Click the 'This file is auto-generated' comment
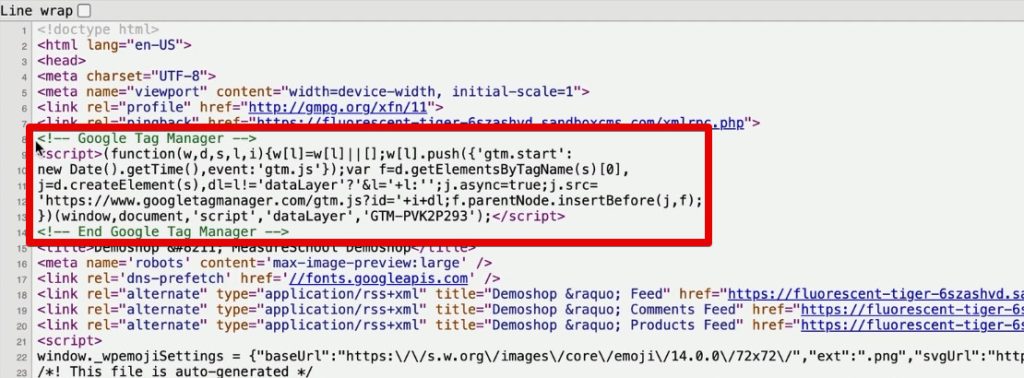Viewport: 1024px width, 378px height. coord(175,371)
